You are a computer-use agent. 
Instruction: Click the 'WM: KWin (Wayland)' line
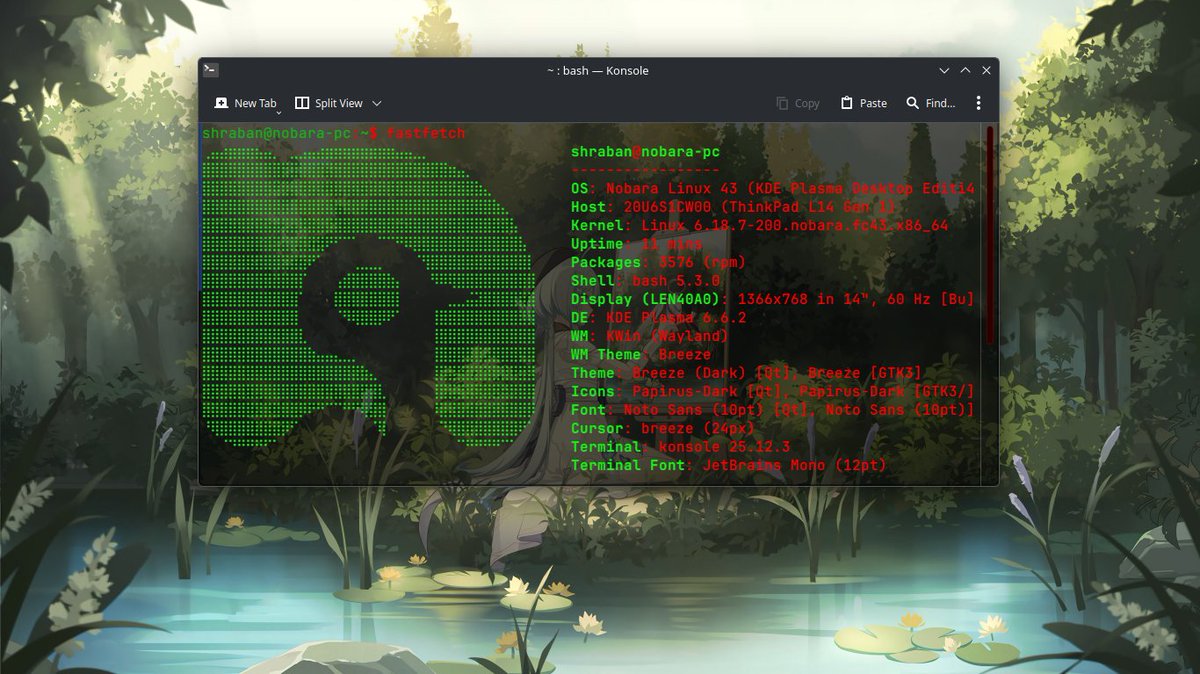pos(649,336)
